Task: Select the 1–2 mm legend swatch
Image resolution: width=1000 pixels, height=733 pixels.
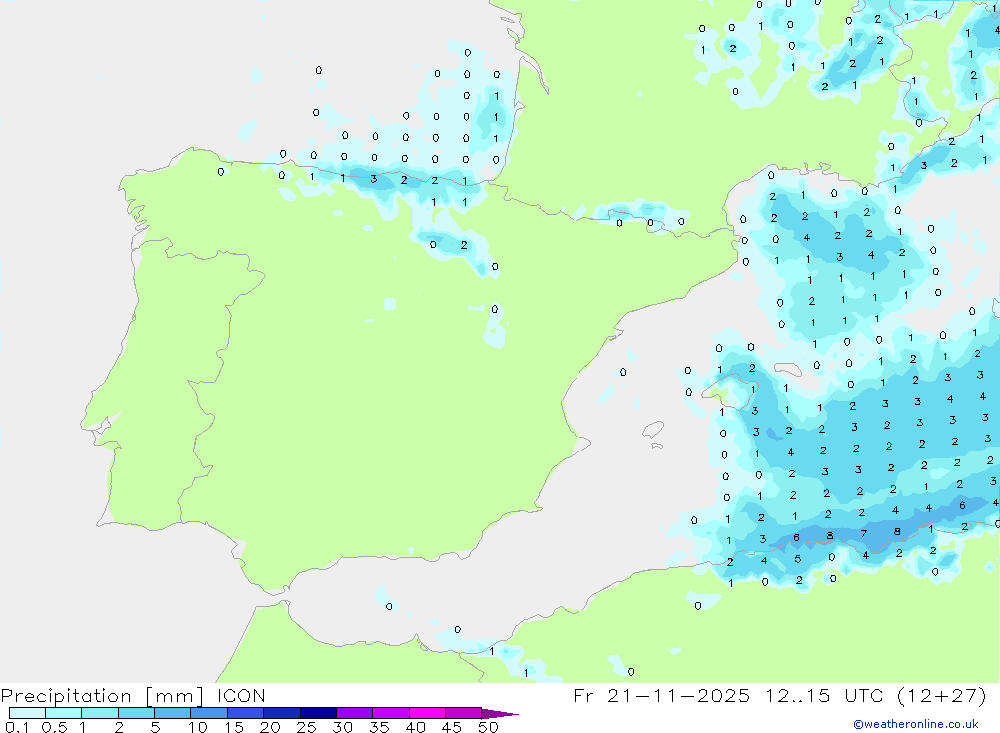Action: click(100, 713)
